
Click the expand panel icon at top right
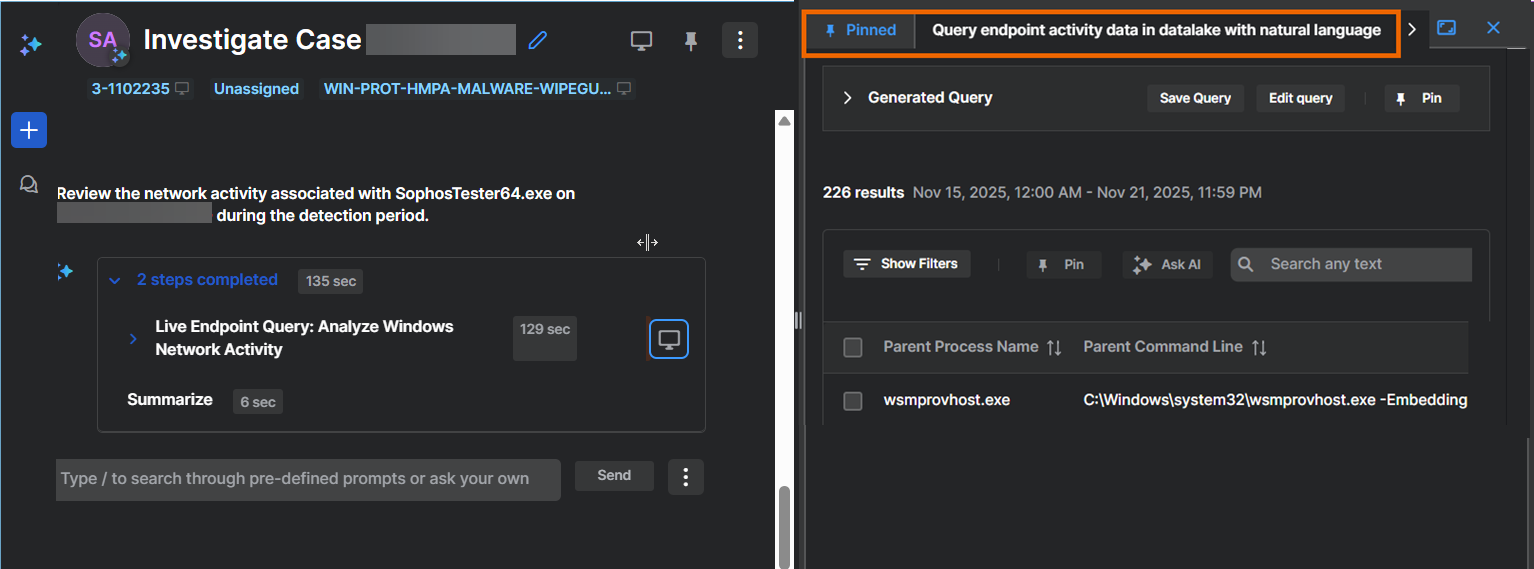click(1446, 28)
